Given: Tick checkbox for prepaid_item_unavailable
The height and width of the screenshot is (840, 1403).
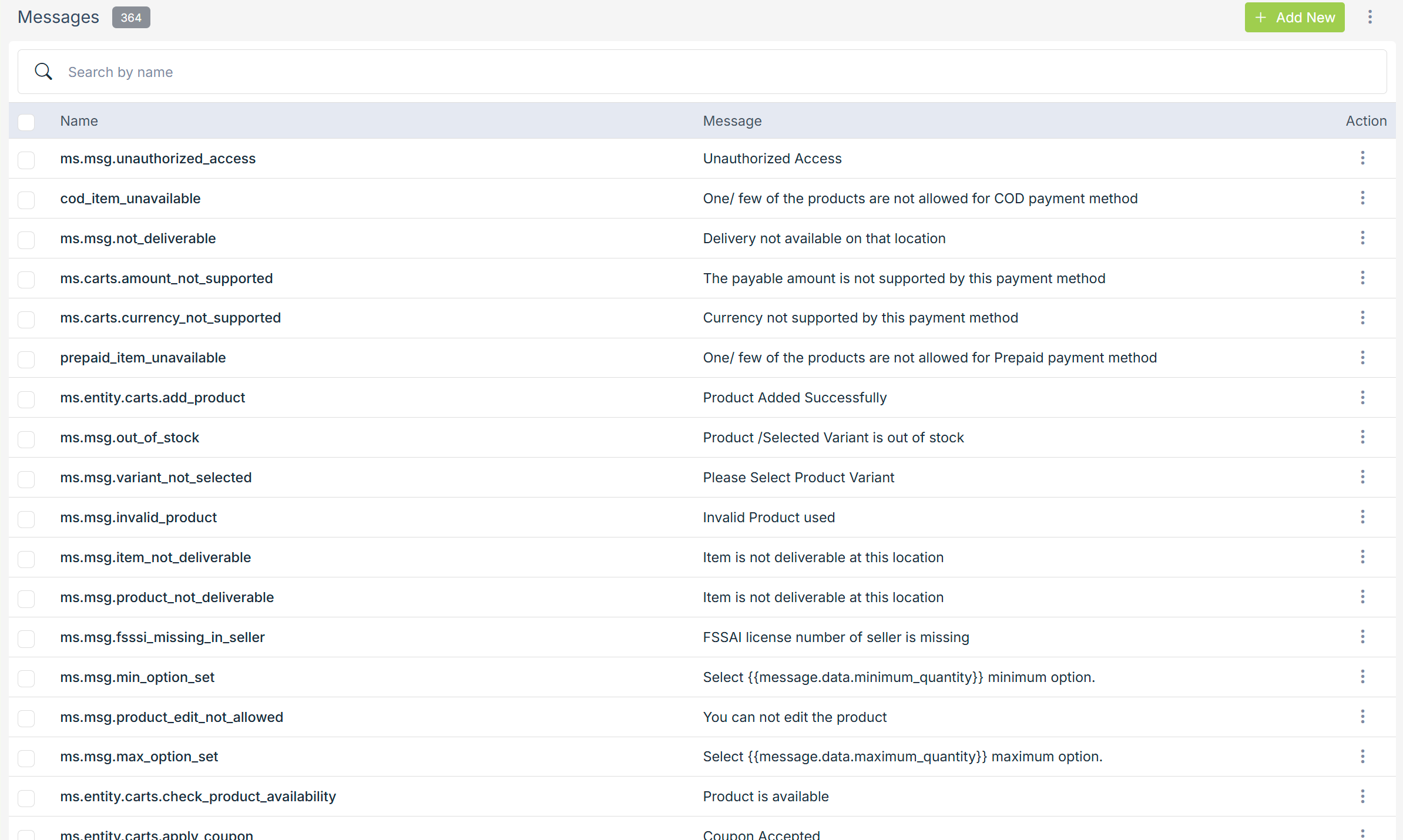Looking at the screenshot, I should click(x=26, y=359).
